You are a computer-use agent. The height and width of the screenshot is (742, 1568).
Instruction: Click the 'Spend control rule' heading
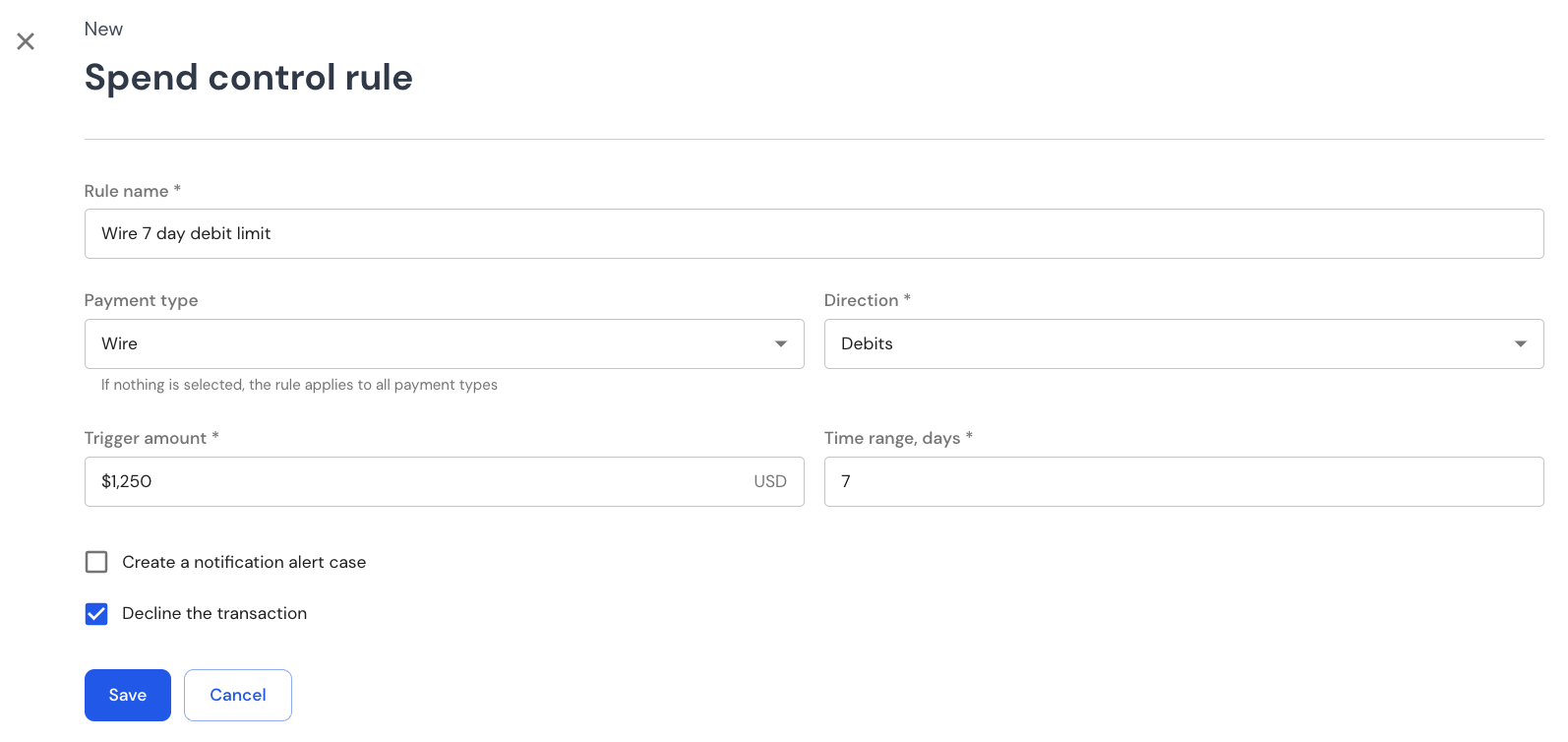coord(249,77)
